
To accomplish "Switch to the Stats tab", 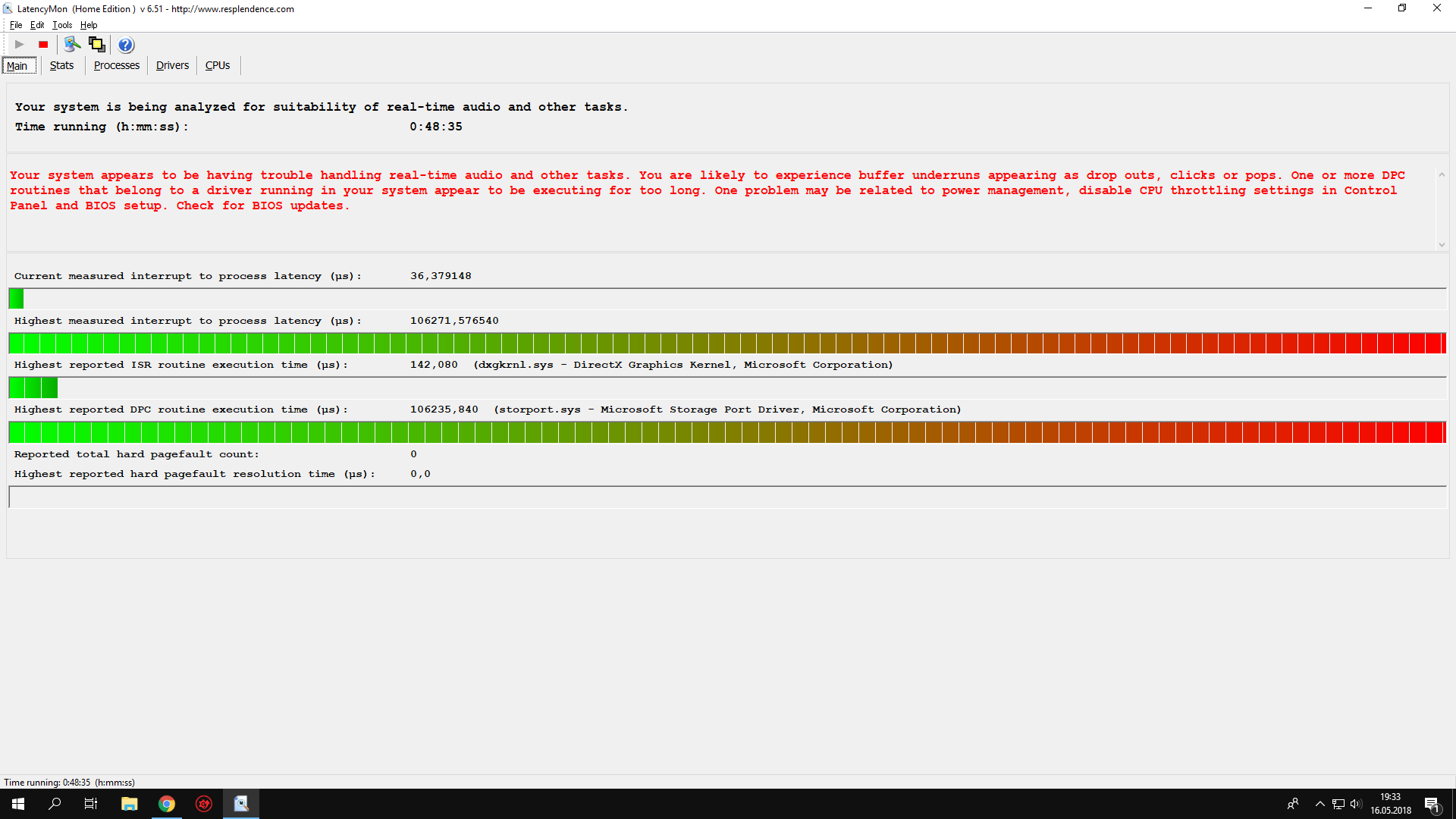I will (x=61, y=65).
